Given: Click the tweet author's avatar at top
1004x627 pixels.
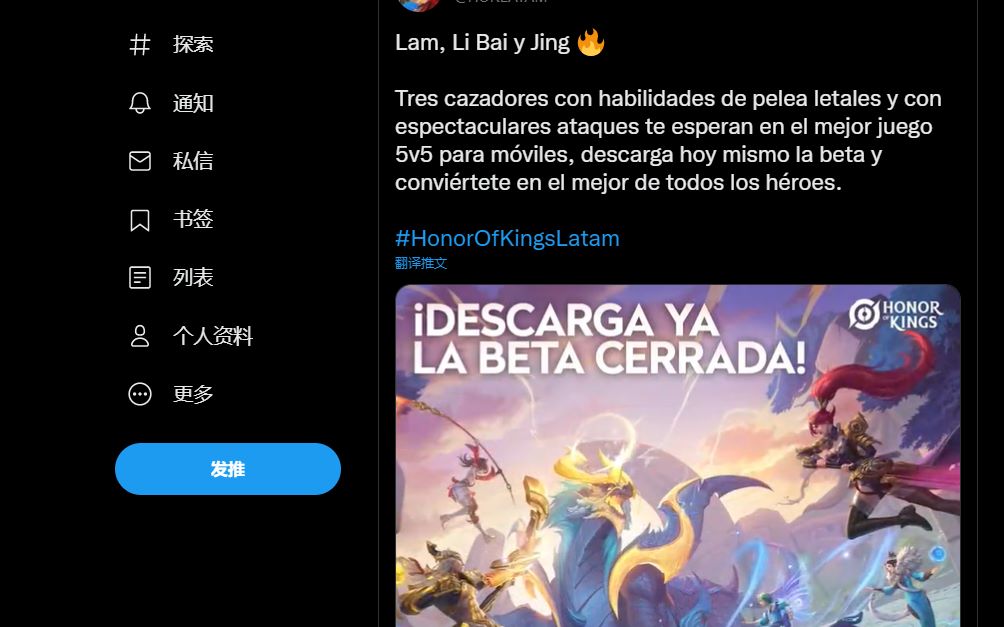Looking at the screenshot, I should tap(419, 3).
